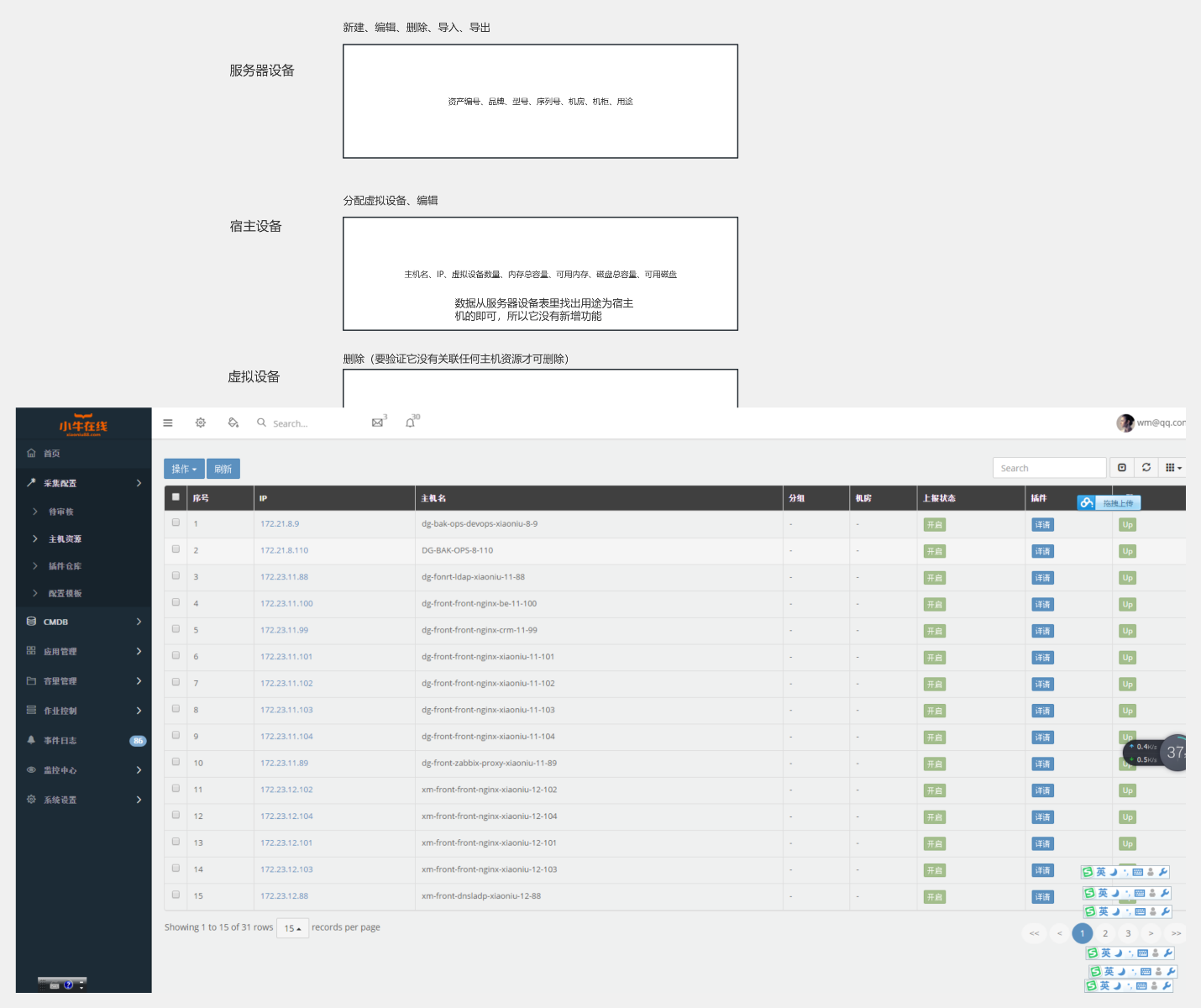Open 插件仓库 in the sidebar submenu

pyautogui.click(x=65, y=566)
